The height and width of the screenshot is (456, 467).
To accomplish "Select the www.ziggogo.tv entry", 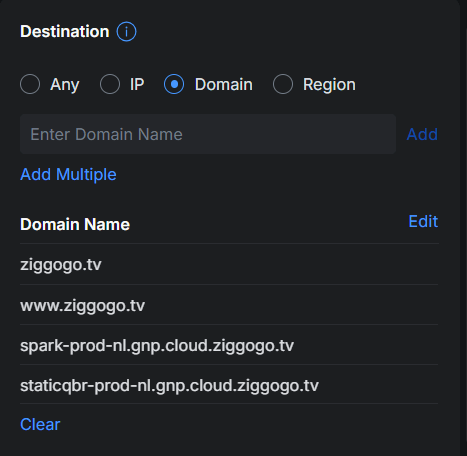I will [x=229, y=305].
